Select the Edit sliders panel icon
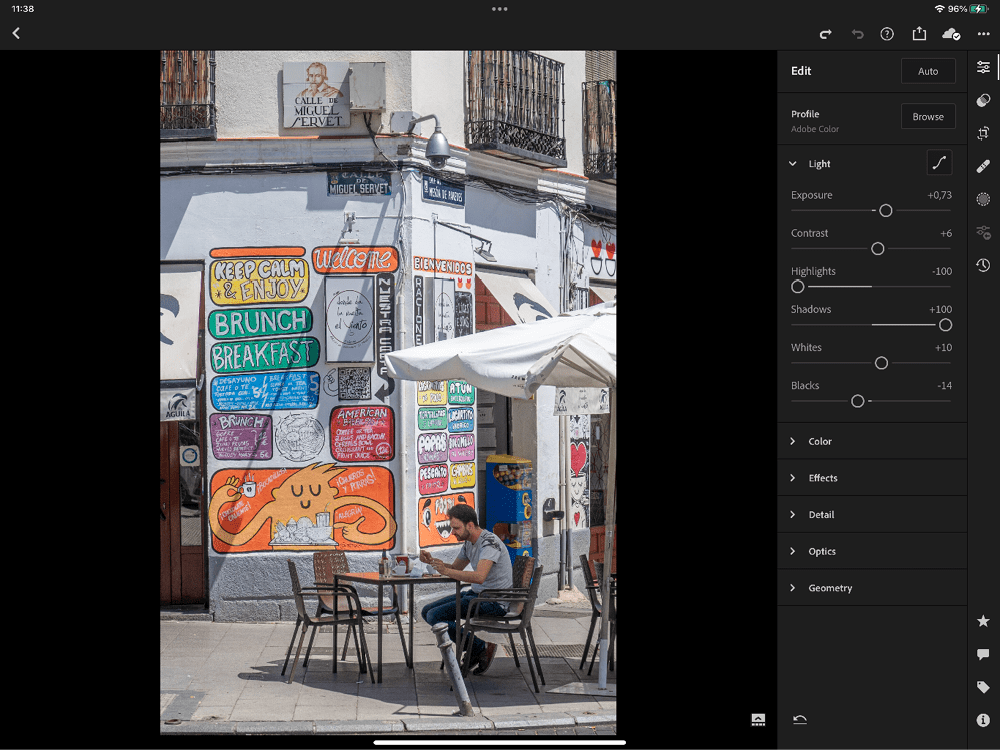Viewport: 1000px width, 750px height. (983, 67)
